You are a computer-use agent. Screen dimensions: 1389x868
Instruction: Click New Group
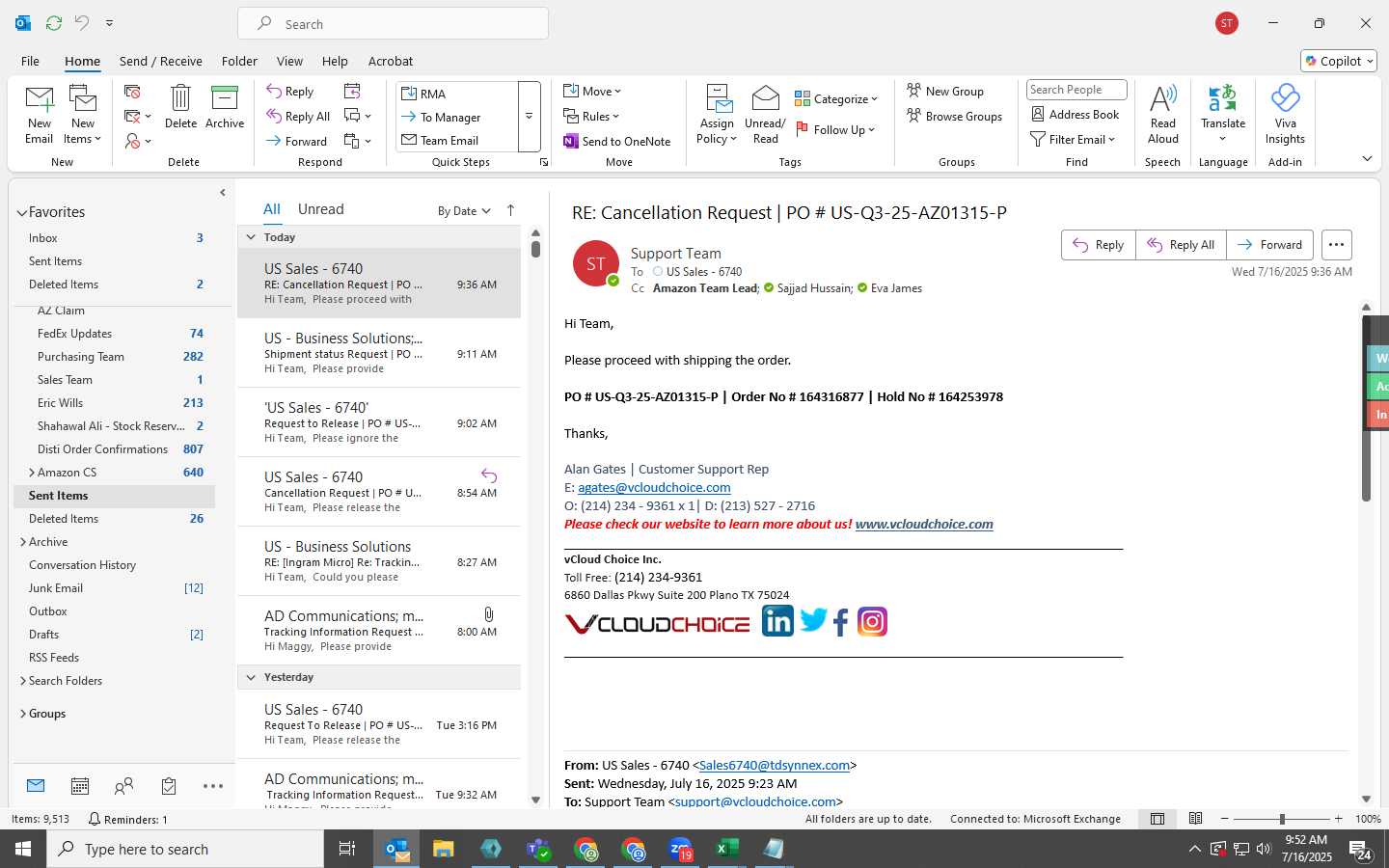coord(945,92)
